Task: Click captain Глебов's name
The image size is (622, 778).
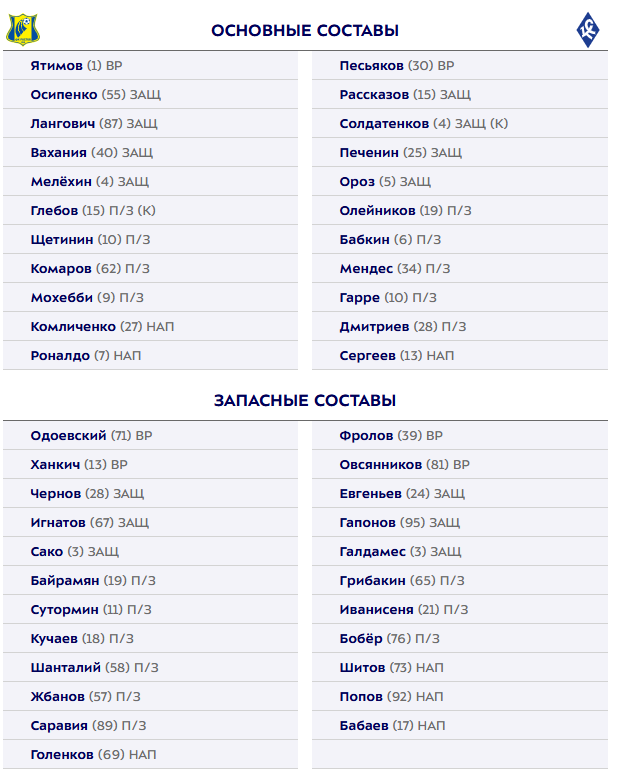Action: tap(55, 211)
